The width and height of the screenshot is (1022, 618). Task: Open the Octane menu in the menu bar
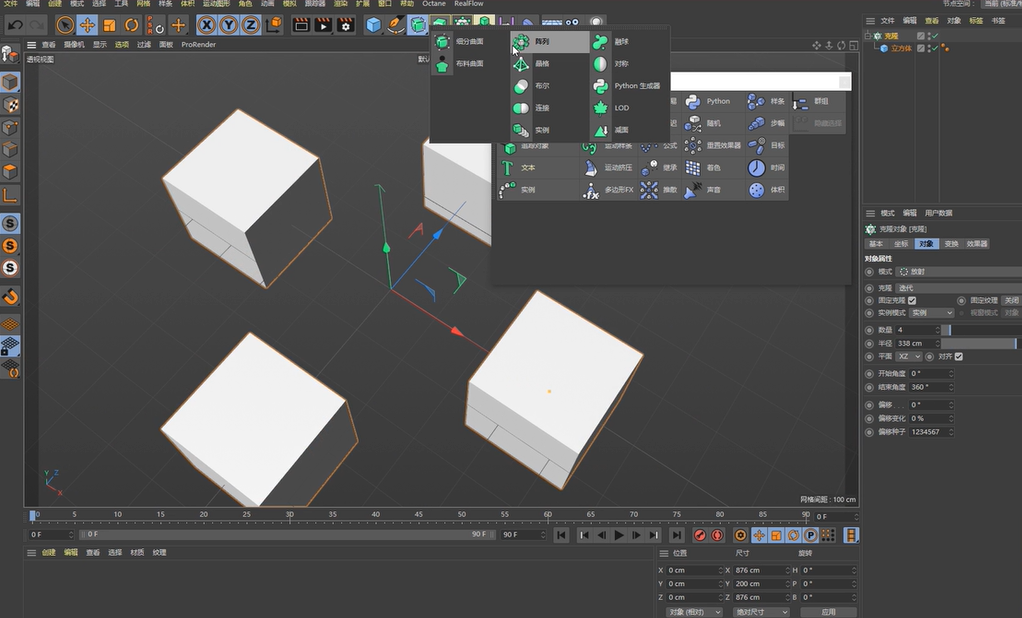(x=433, y=4)
